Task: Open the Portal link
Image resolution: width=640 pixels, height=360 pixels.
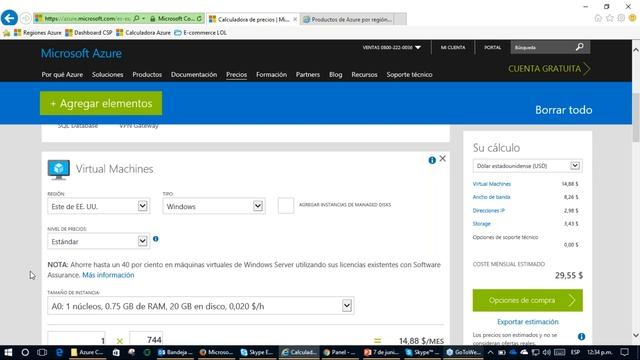Action: (492, 48)
